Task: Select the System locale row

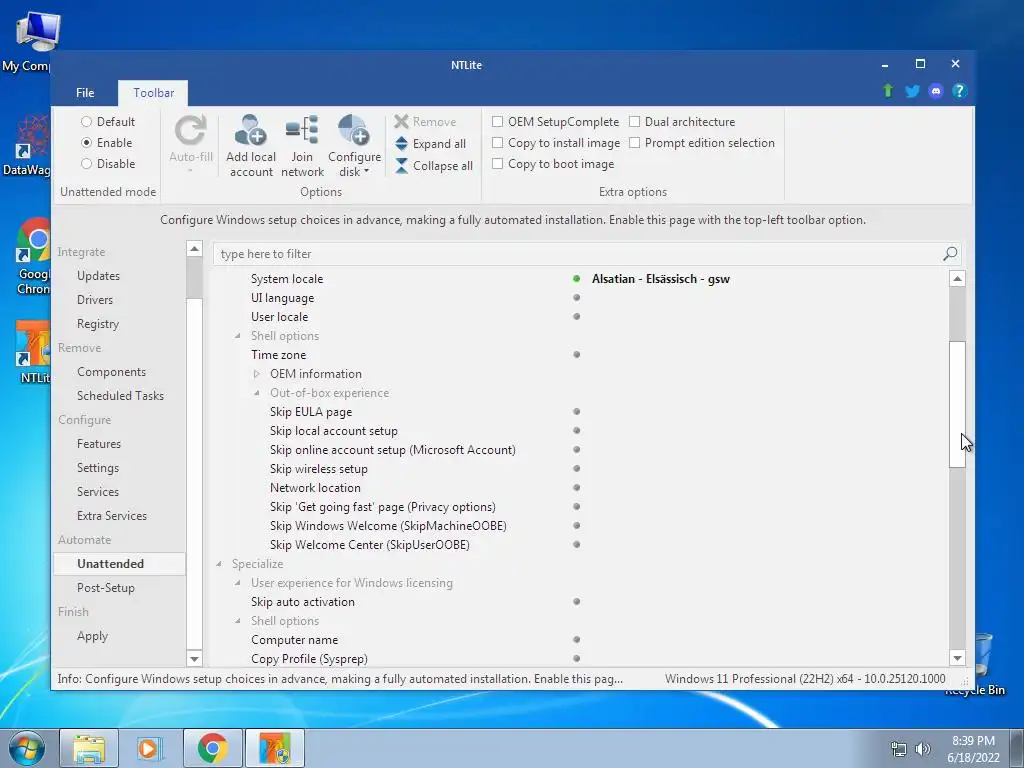Action: click(581, 279)
